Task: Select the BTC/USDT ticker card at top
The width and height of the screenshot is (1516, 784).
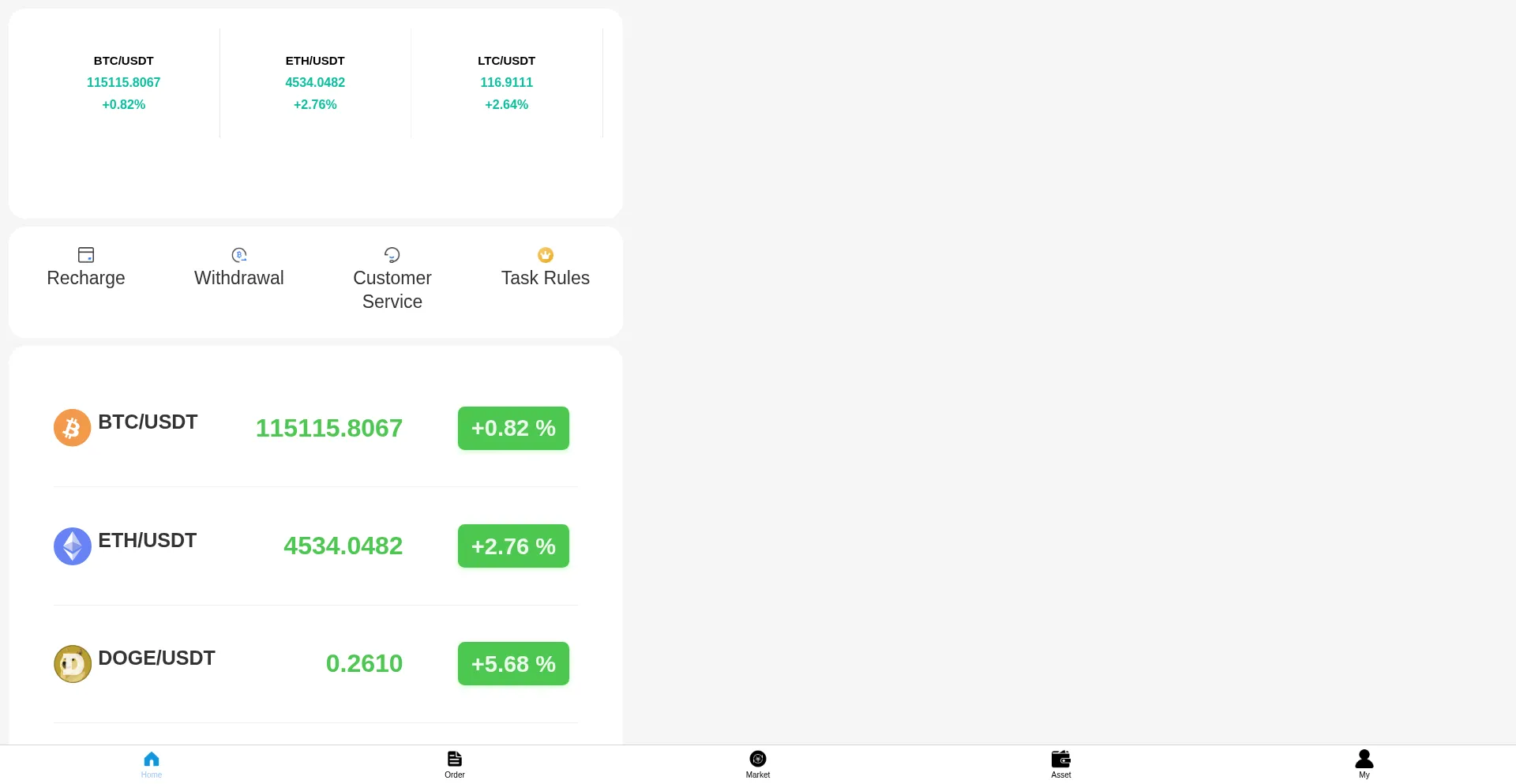Action: click(x=124, y=83)
